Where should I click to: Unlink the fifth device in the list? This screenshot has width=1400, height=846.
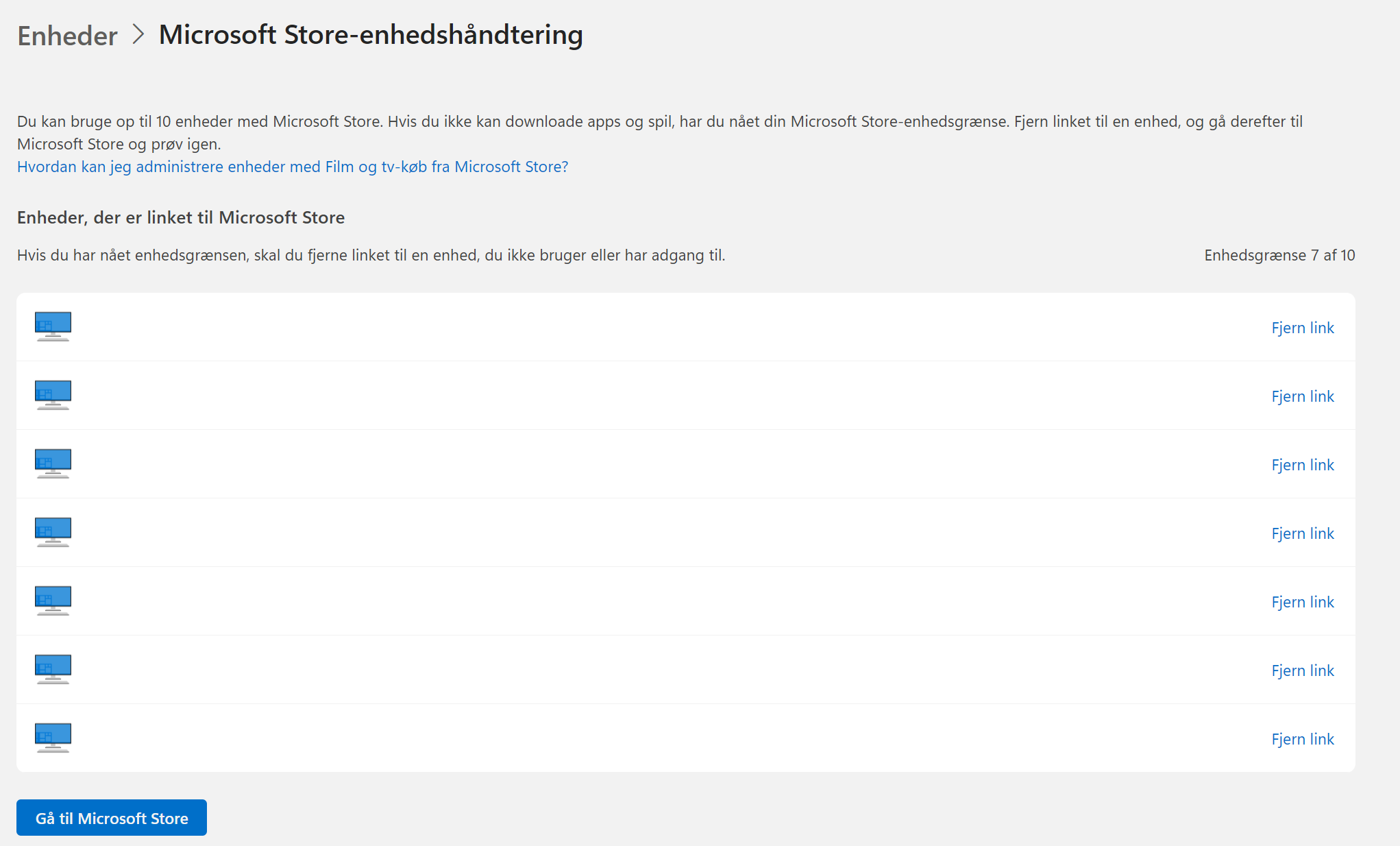[x=1303, y=602]
